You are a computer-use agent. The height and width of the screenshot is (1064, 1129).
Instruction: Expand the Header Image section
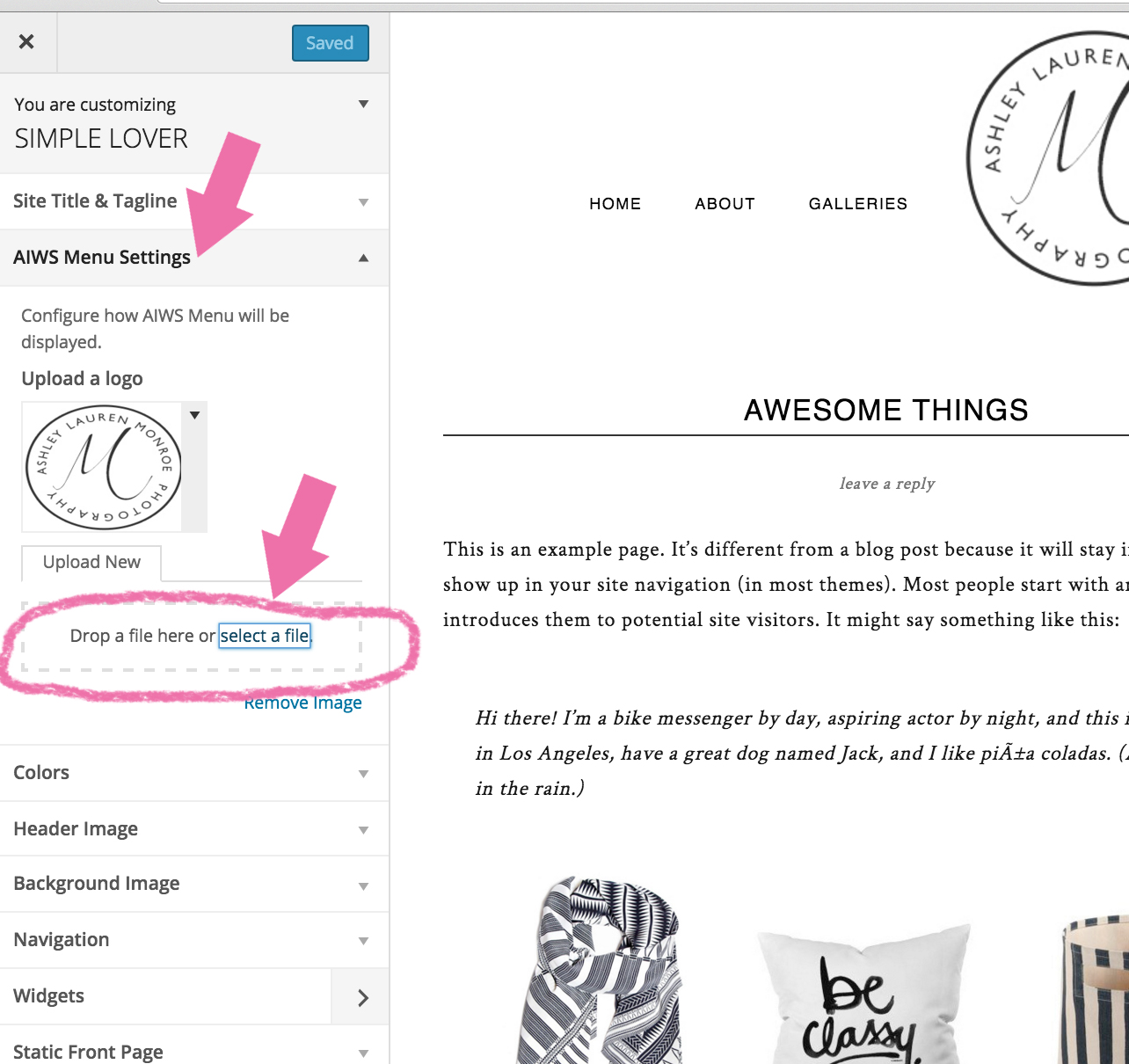point(194,829)
